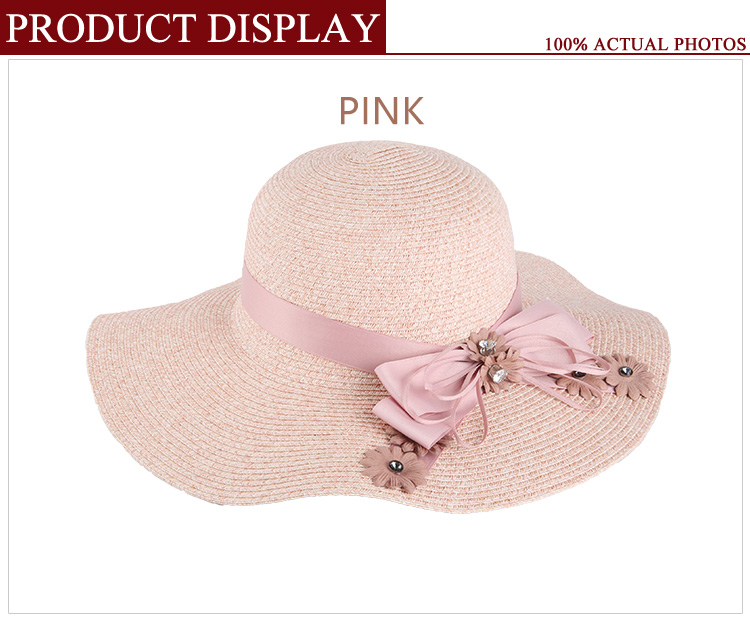Click the dark red line under the header
Screen dimensions: 750x626
pos(568,54)
